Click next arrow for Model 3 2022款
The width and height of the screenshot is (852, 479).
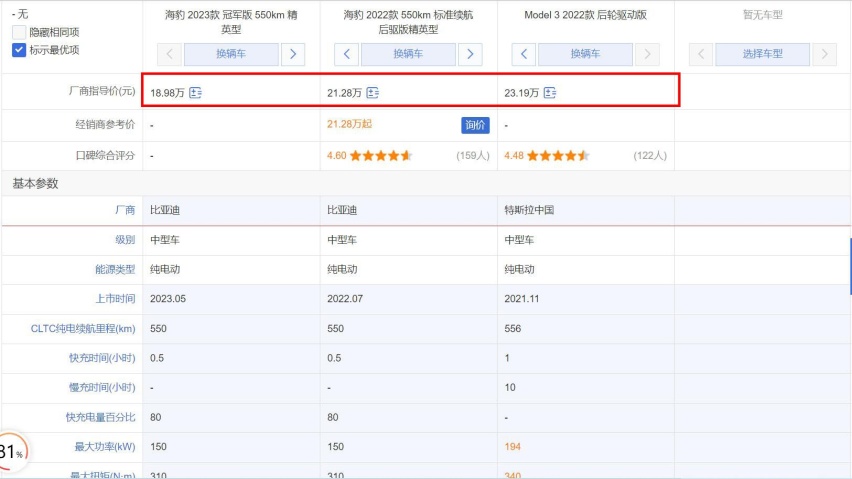tap(647, 54)
